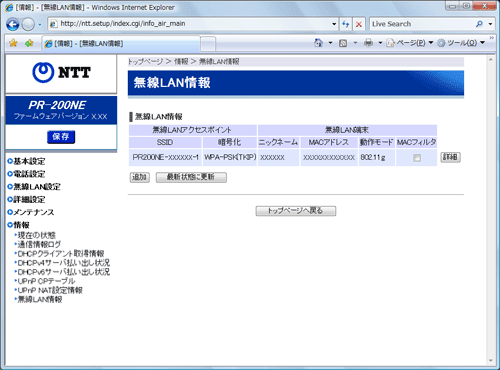Click the 詳細 button in table row
This screenshot has height=370, width=500.
pyautogui.click(x=451, y=157)
